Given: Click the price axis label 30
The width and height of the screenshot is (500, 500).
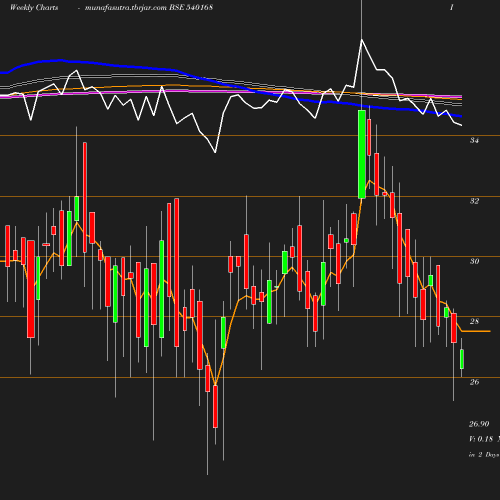Looking at the screenshot, I should [474, 261].
